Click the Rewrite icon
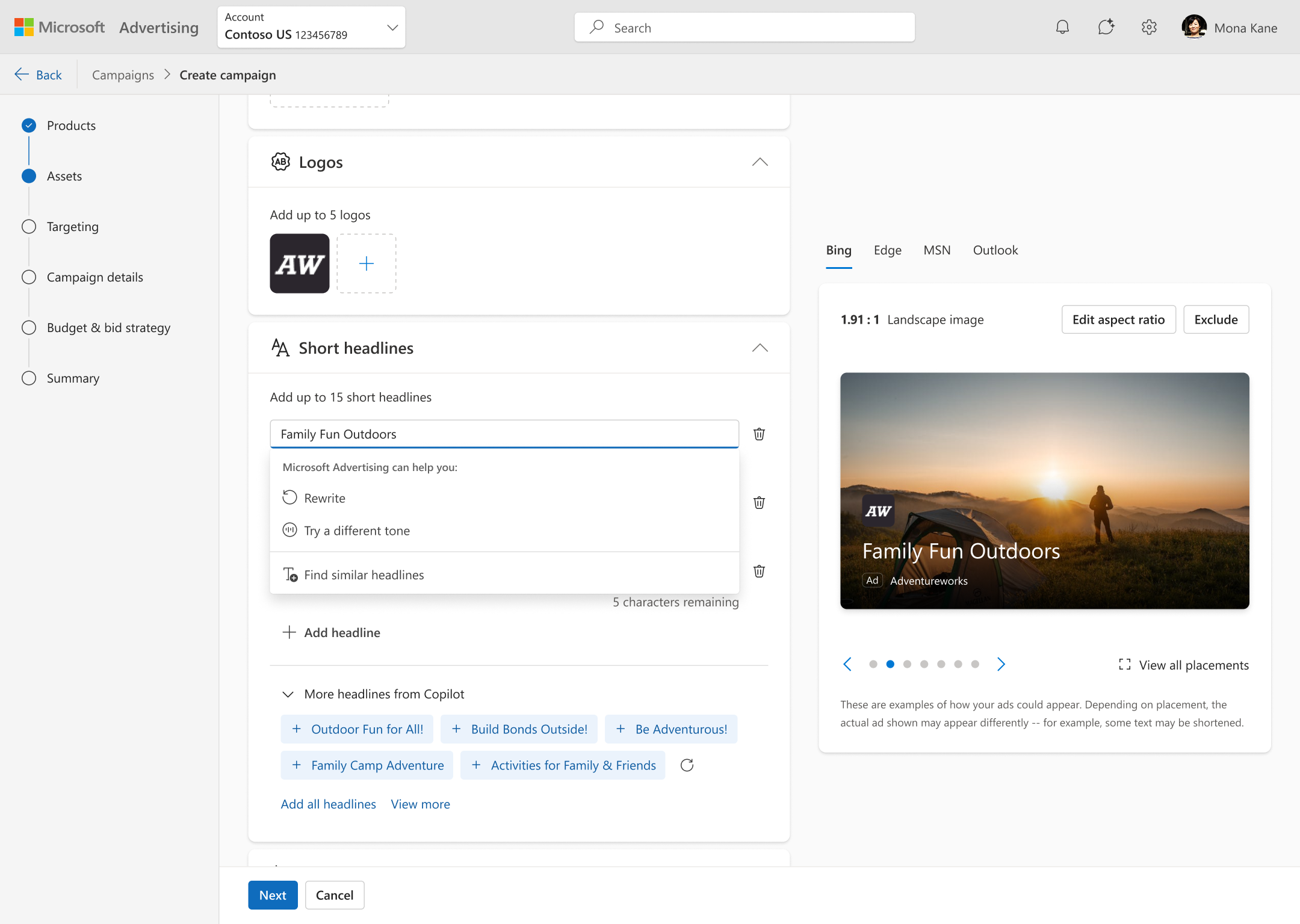 (x=289, y=497)
